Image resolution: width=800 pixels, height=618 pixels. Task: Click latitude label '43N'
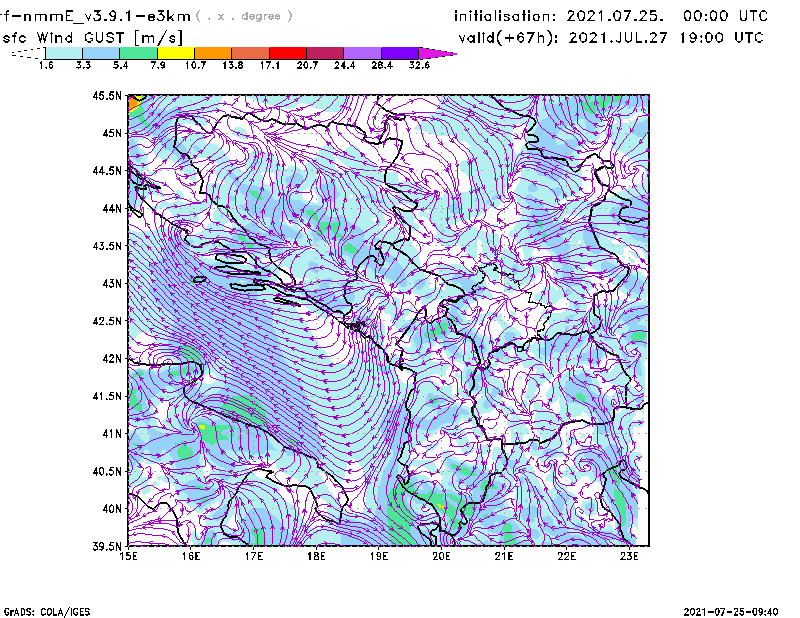tap(112, 283)
